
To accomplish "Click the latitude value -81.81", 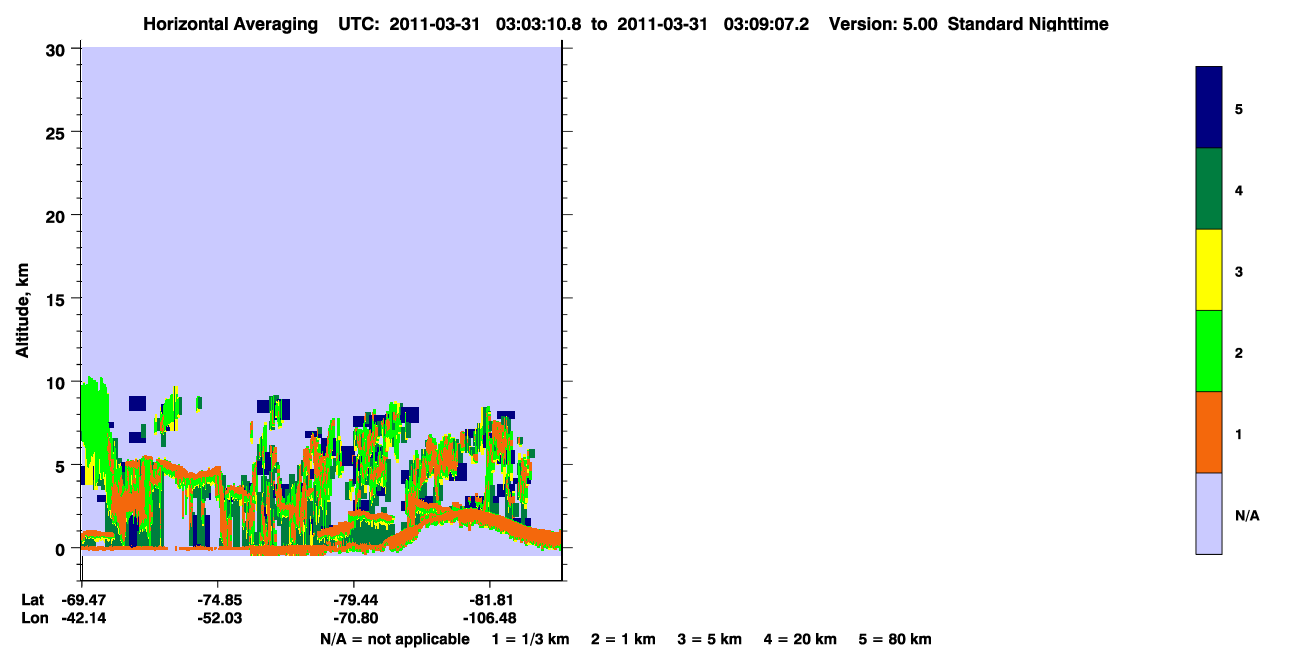I will click(x=490, y=600).
